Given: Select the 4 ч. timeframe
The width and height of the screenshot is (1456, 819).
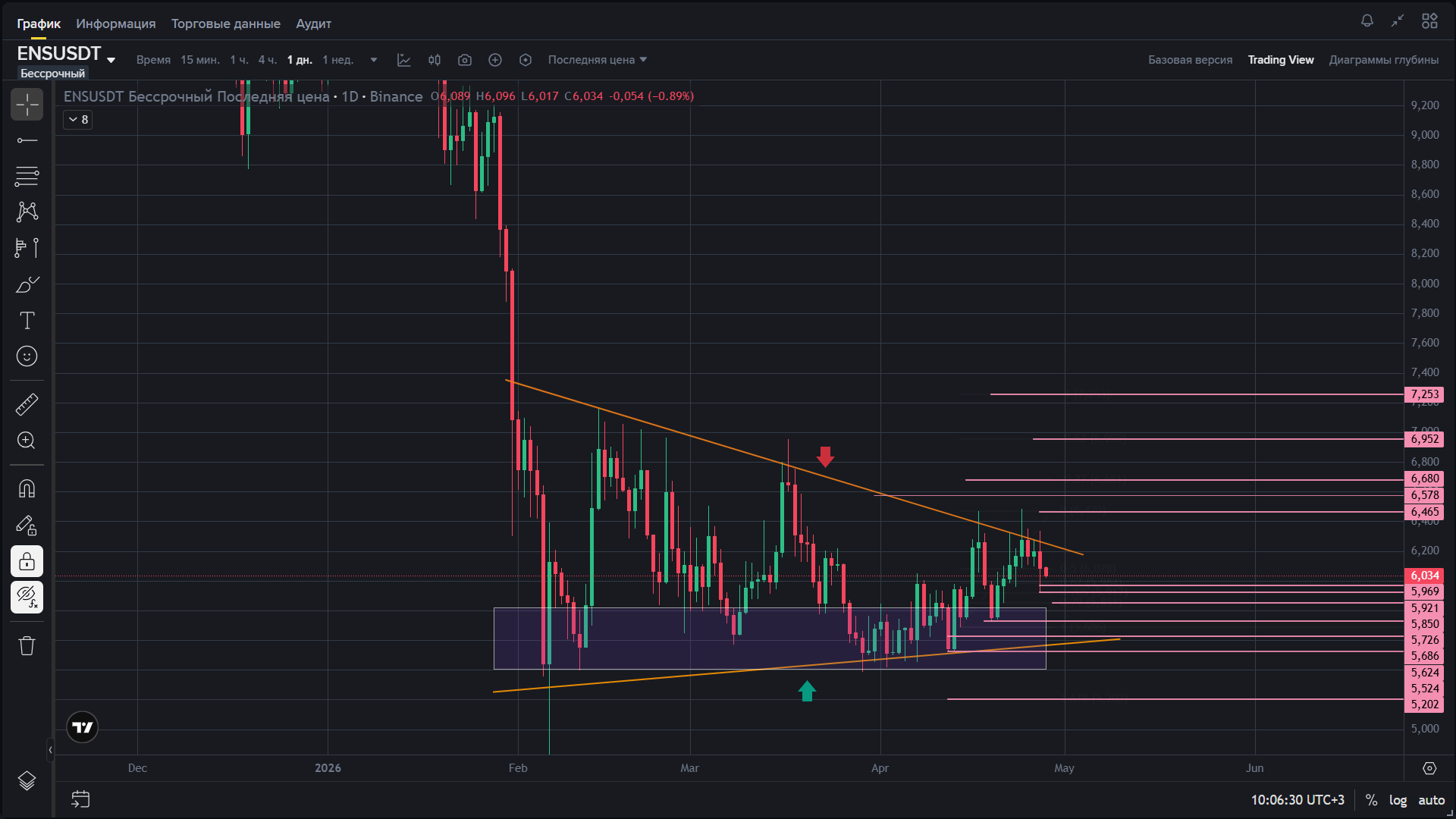Looking at the screenshot, I should pos(267,60).
